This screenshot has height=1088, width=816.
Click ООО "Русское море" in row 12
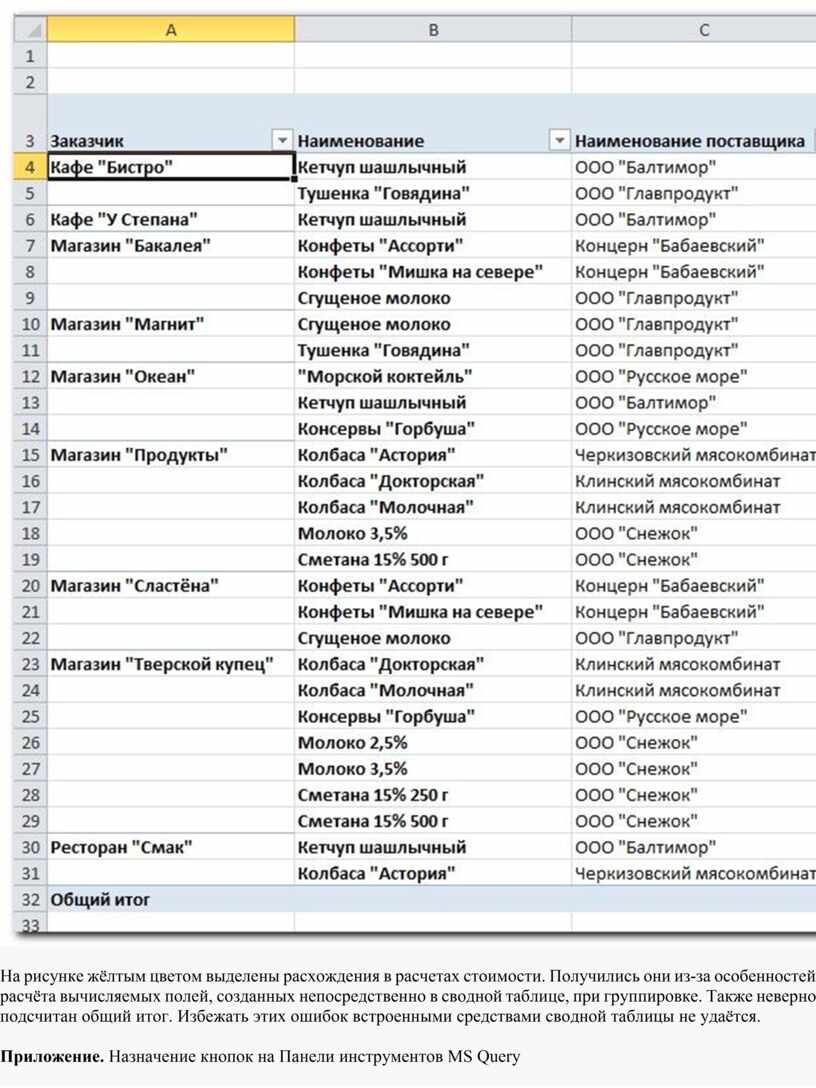[x=694, y=377]
